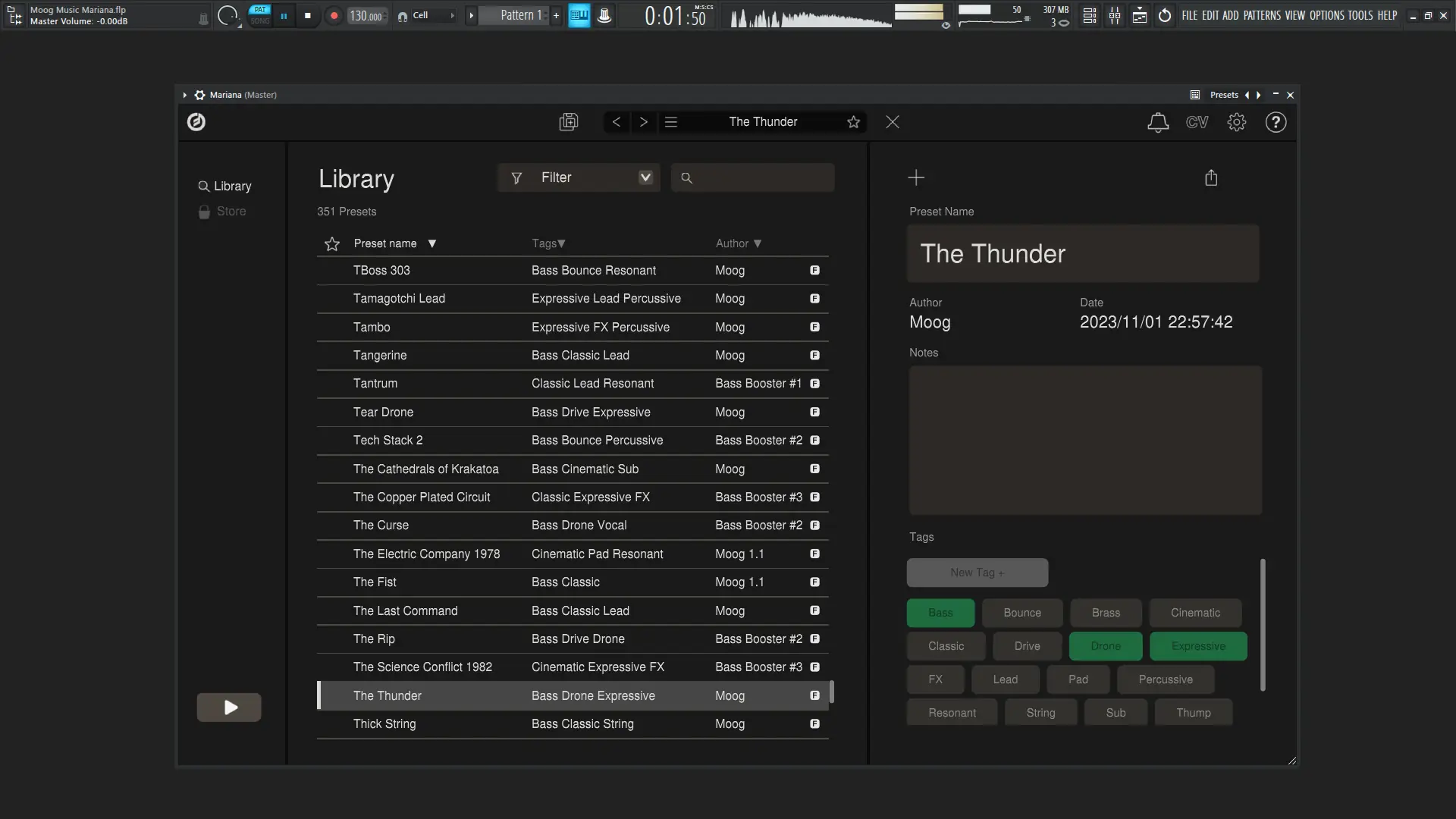Click the tags panel scrollbar

(1263, 625)
